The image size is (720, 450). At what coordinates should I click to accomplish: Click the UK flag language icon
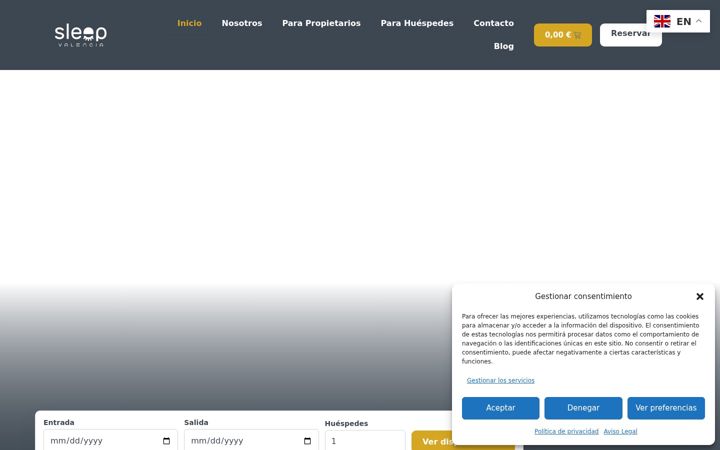662,22
